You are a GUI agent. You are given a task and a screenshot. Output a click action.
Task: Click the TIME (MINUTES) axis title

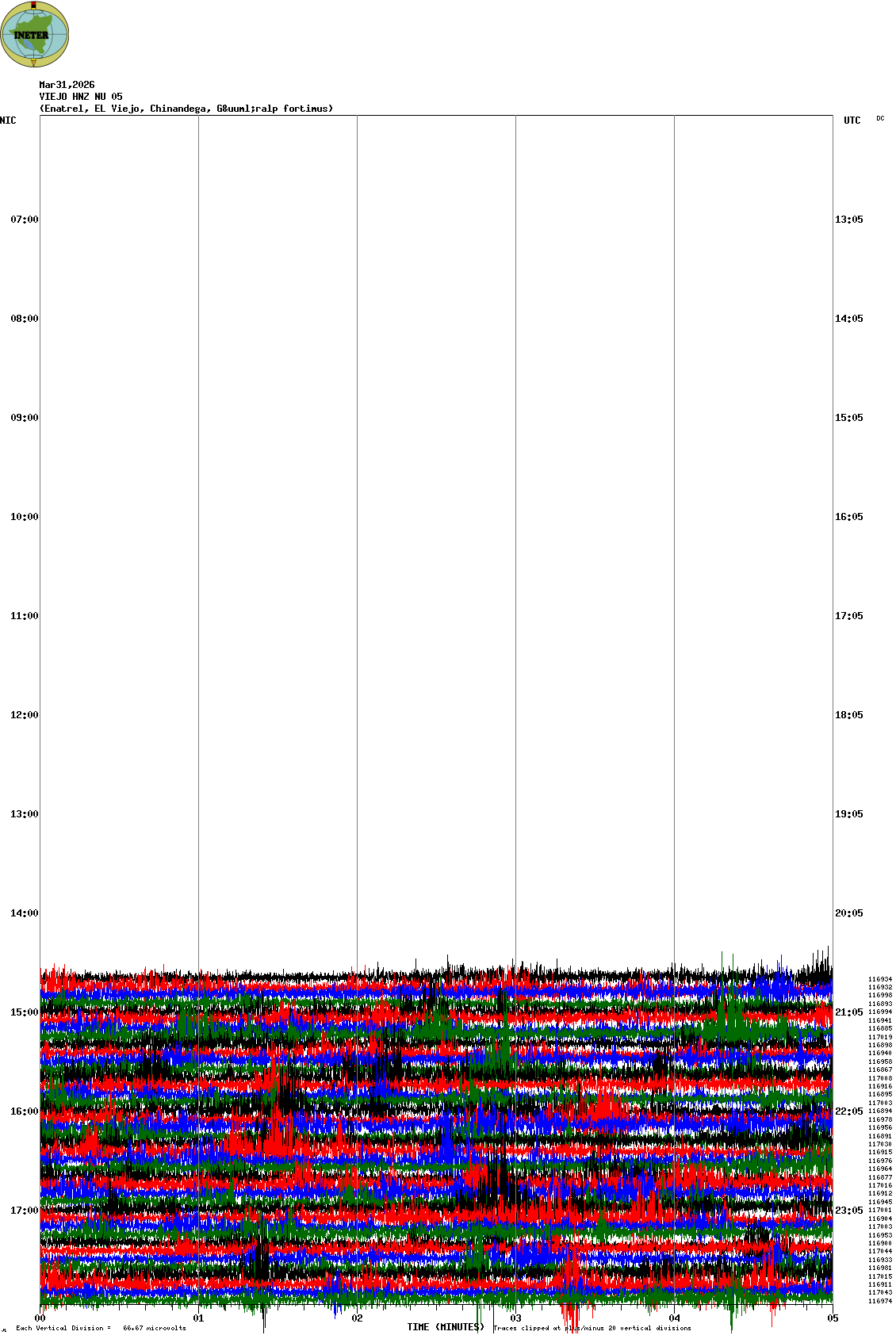click(445, 1327)
